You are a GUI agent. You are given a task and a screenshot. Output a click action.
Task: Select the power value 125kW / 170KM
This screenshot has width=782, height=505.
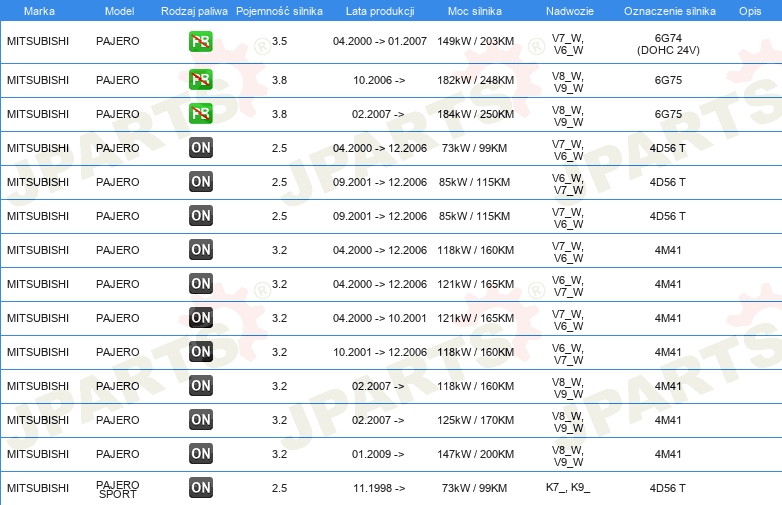pos(475,420)
